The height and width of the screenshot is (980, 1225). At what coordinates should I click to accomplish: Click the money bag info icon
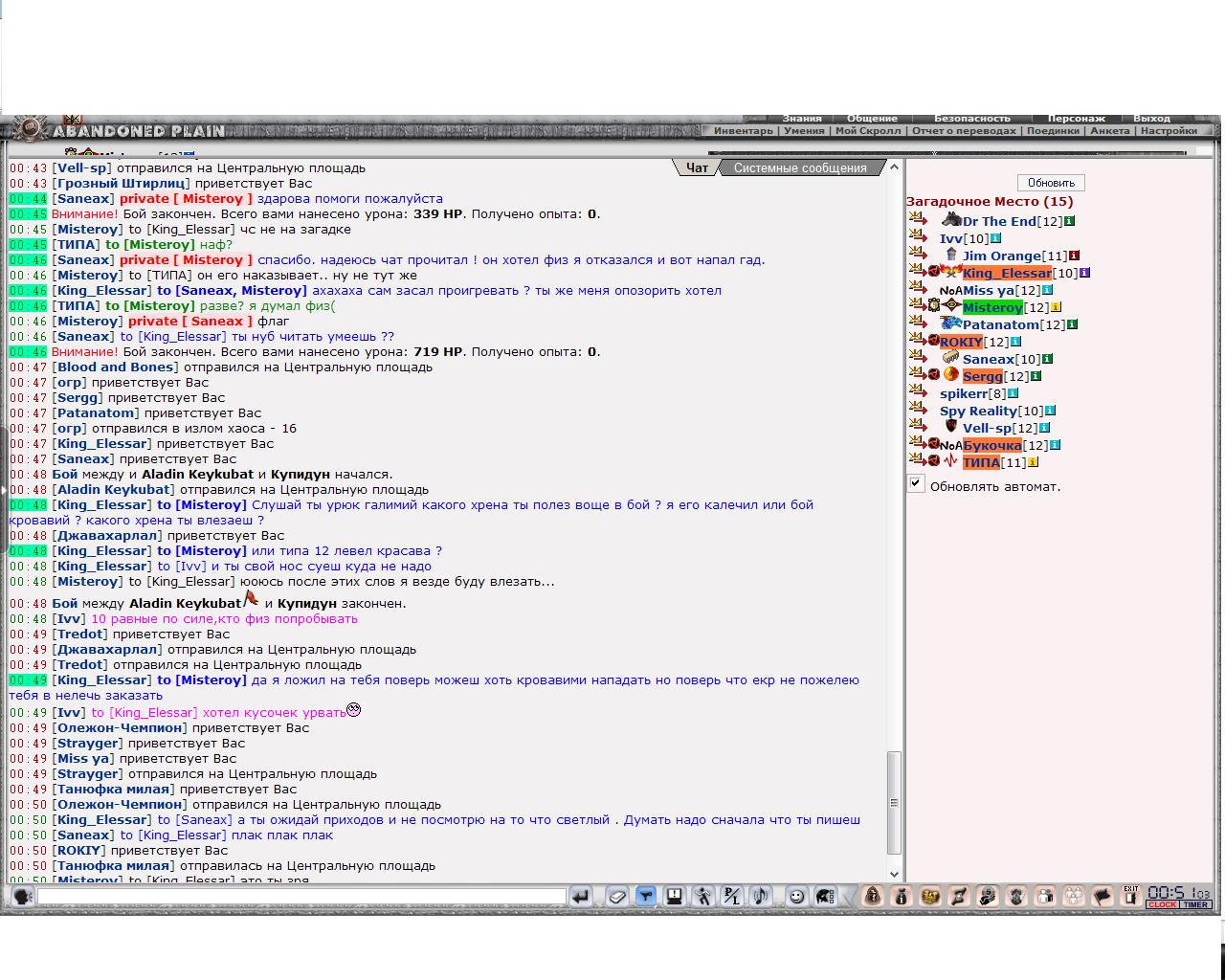(901, 896)
